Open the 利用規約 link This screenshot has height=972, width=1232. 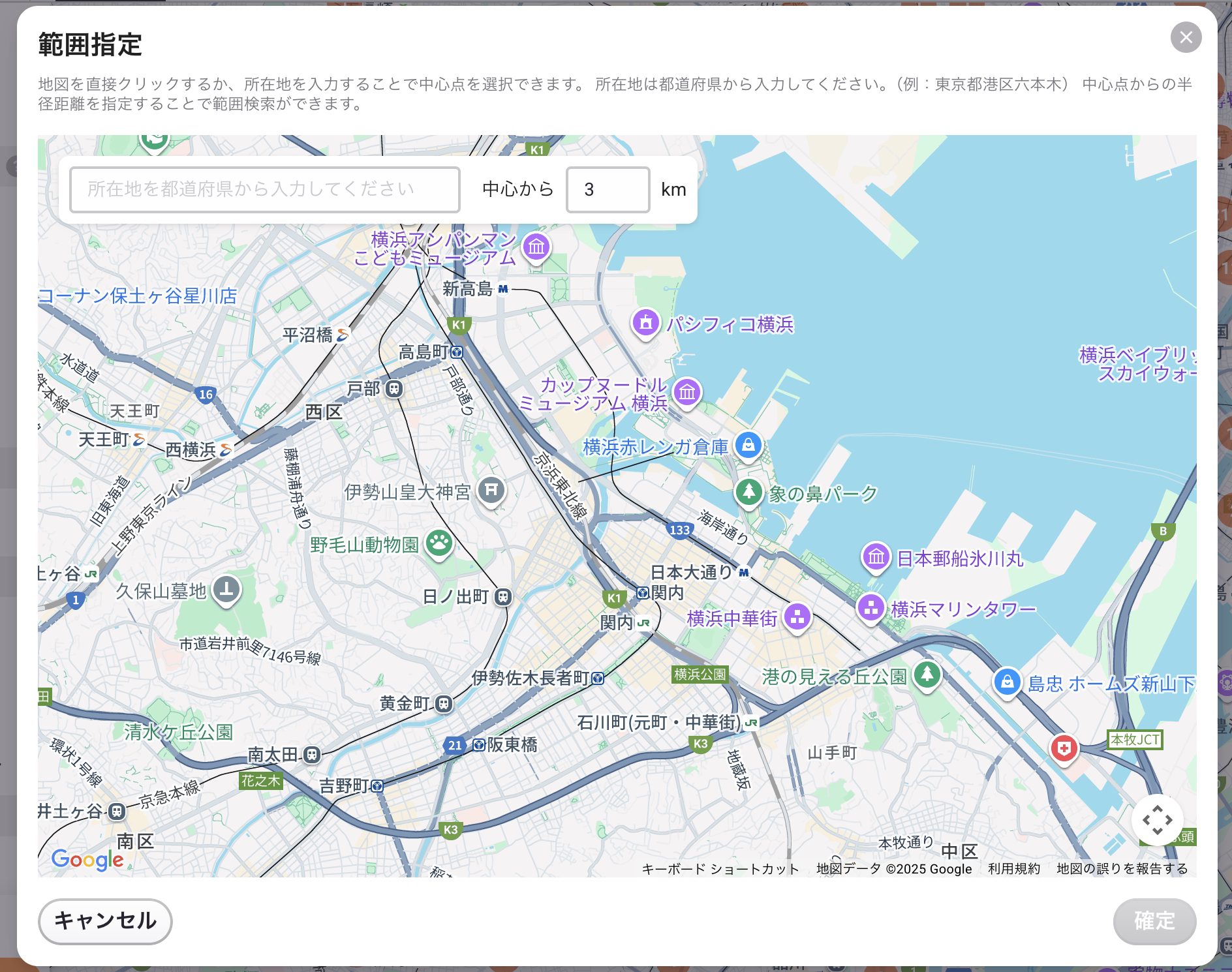pos(1013,869)
